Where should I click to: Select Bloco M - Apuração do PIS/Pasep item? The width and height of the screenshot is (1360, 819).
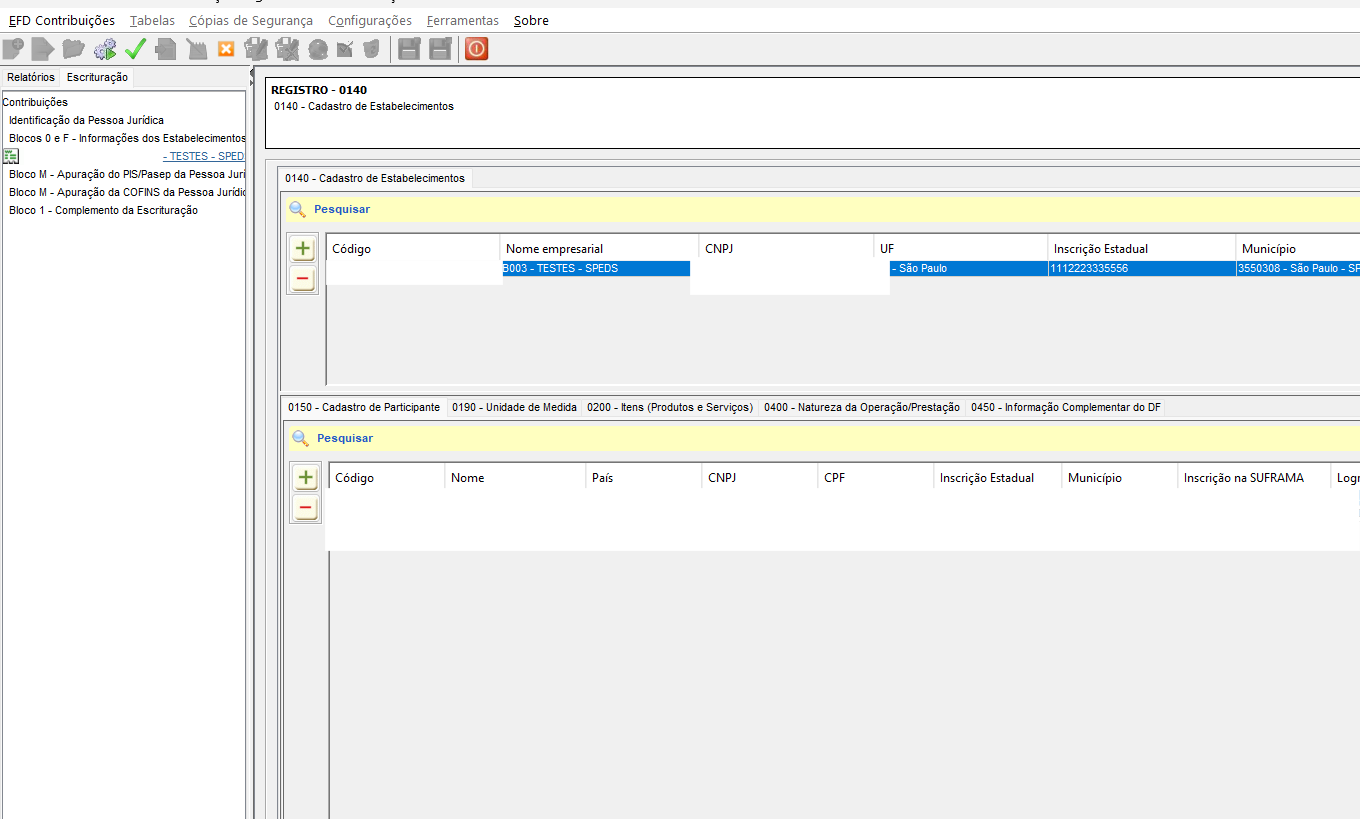point(127,174)
